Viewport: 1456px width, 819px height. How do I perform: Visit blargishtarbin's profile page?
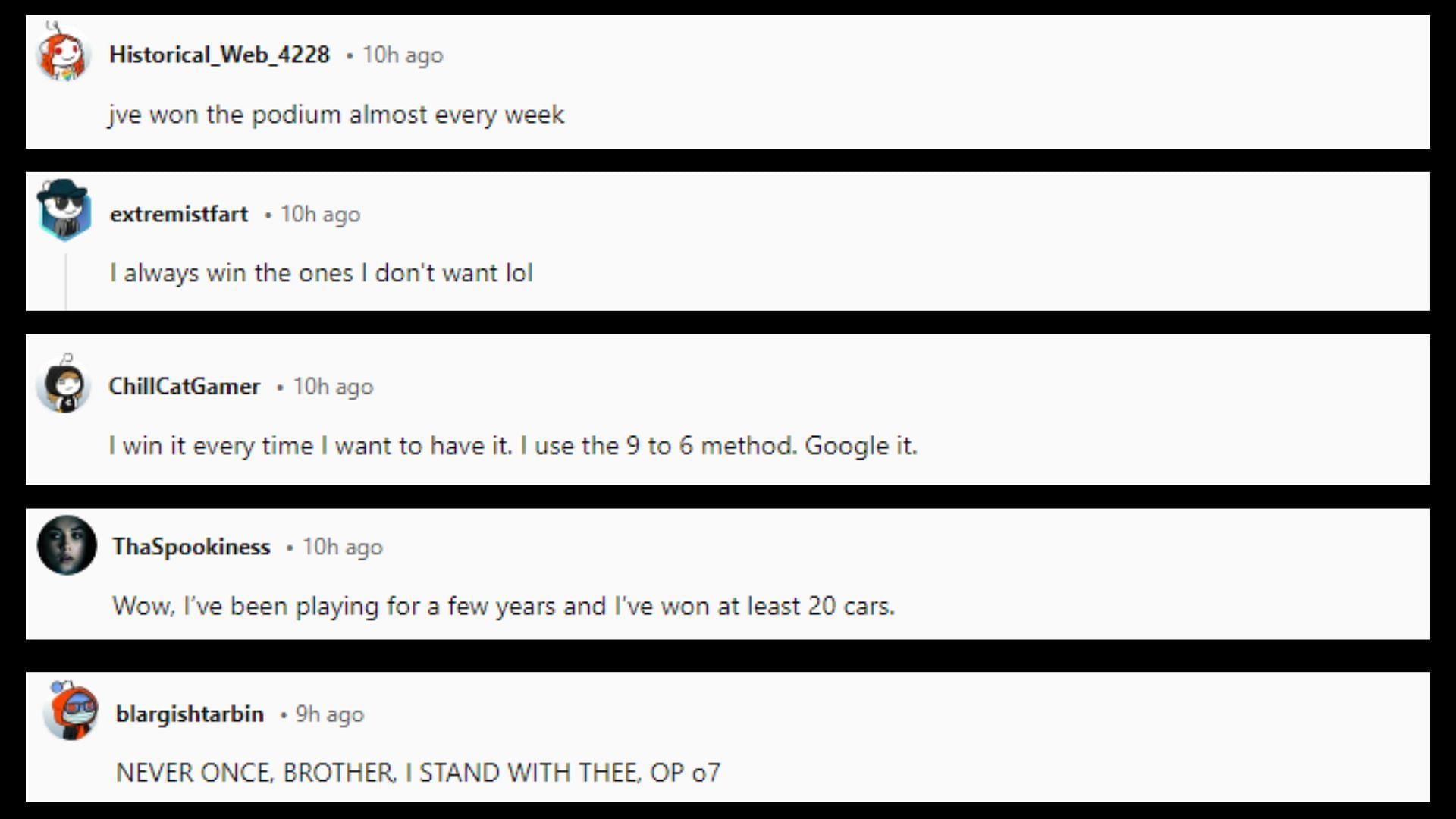pyautogui.click(x=190, y=714)
